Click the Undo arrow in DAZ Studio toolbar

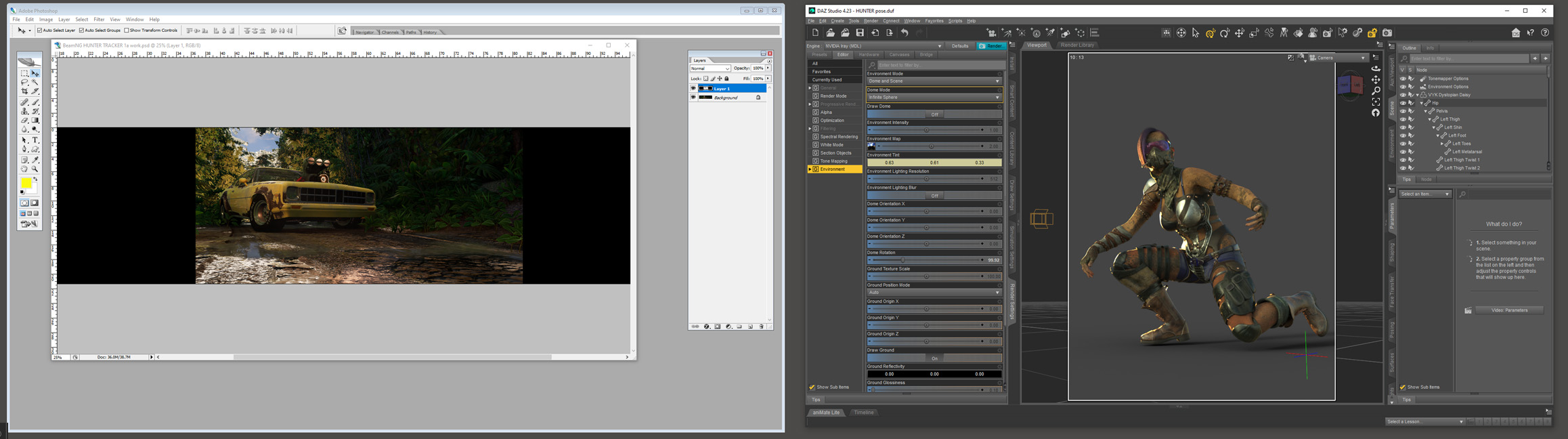905,33
